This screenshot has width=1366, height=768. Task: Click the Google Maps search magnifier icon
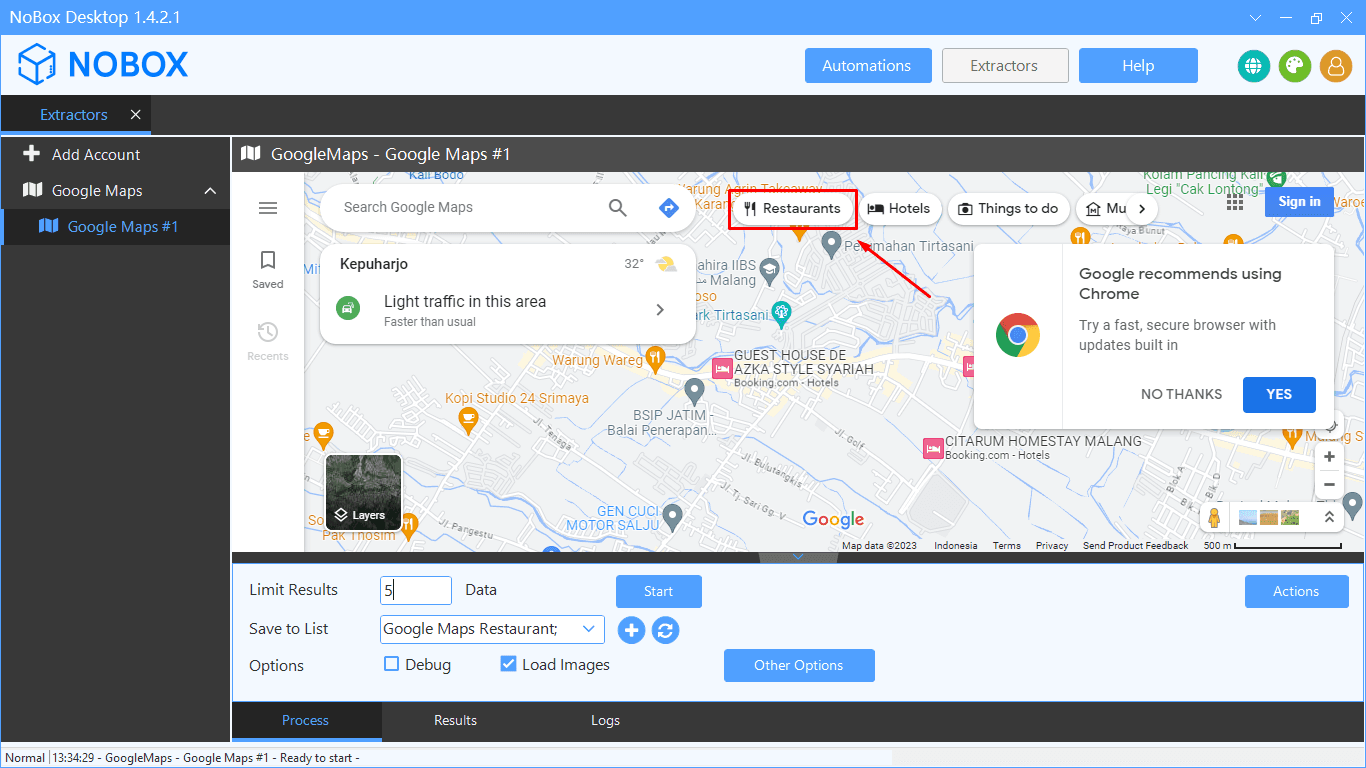click(x=618, y=208)
